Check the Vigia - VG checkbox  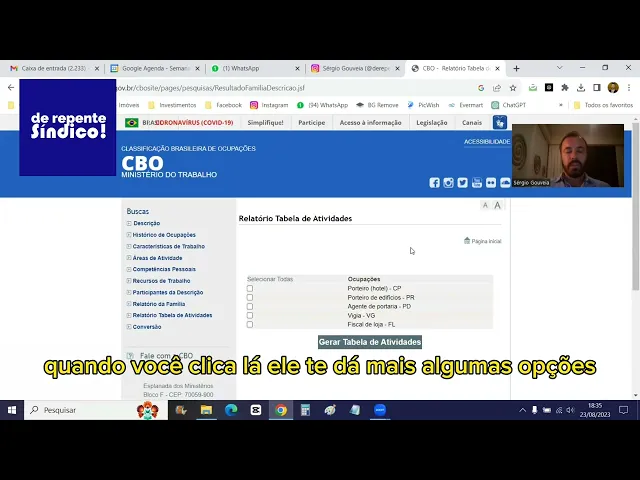point(250,316)
